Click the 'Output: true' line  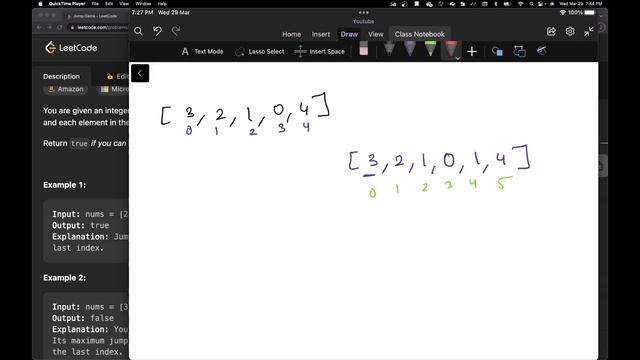point(80,225)
